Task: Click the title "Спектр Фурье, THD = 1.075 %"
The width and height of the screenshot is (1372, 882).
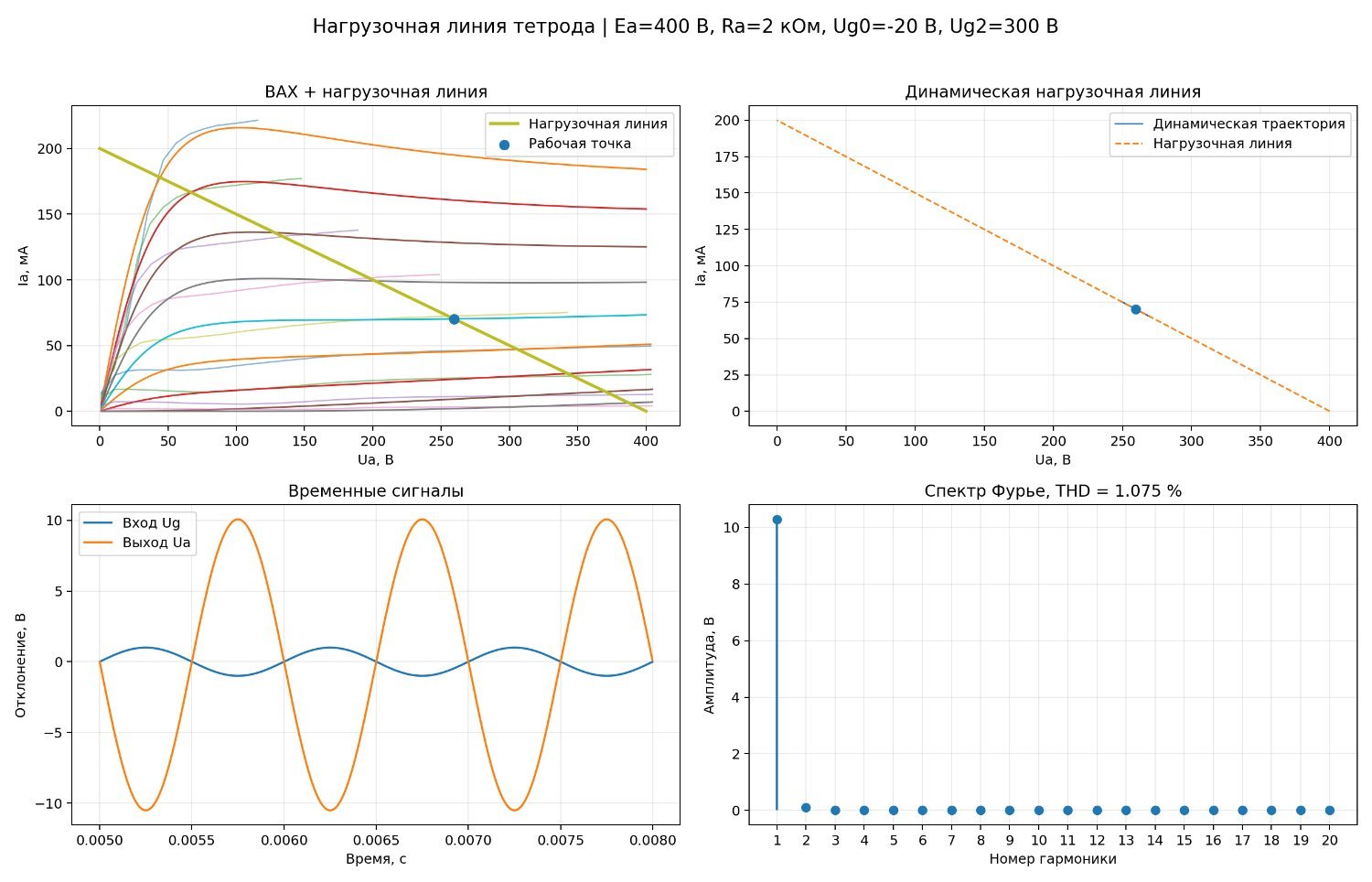Action: click(1053, 491)
